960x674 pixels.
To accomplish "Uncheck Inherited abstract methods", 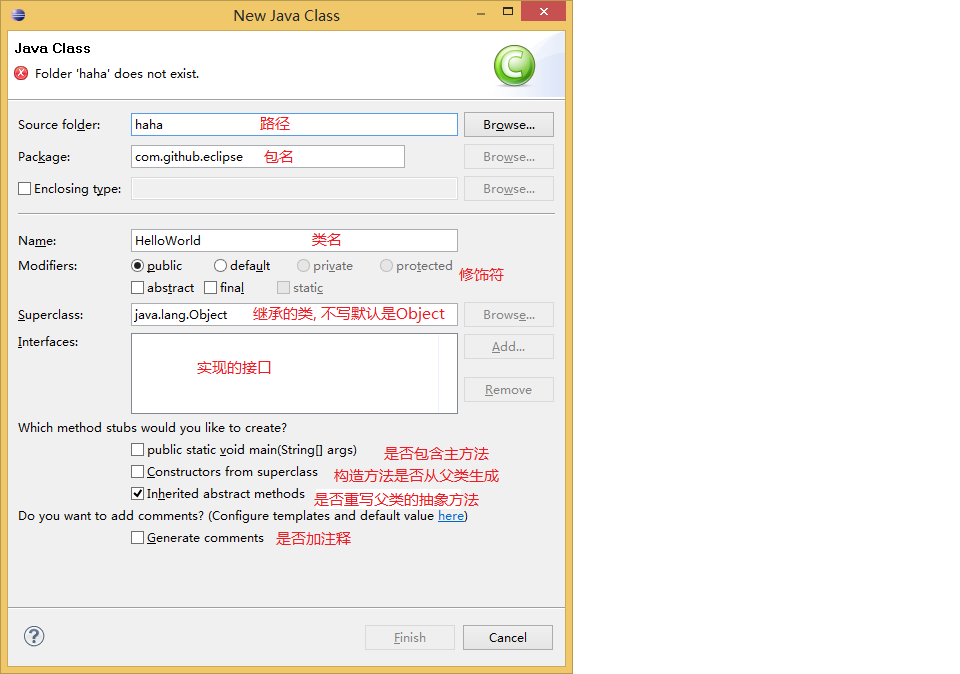I will click(138, 493).
